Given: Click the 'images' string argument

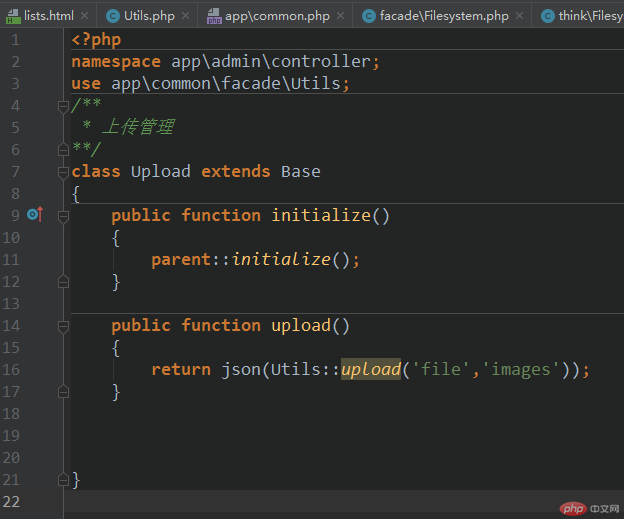Looking at the screenshot, I should click(524, 370).
